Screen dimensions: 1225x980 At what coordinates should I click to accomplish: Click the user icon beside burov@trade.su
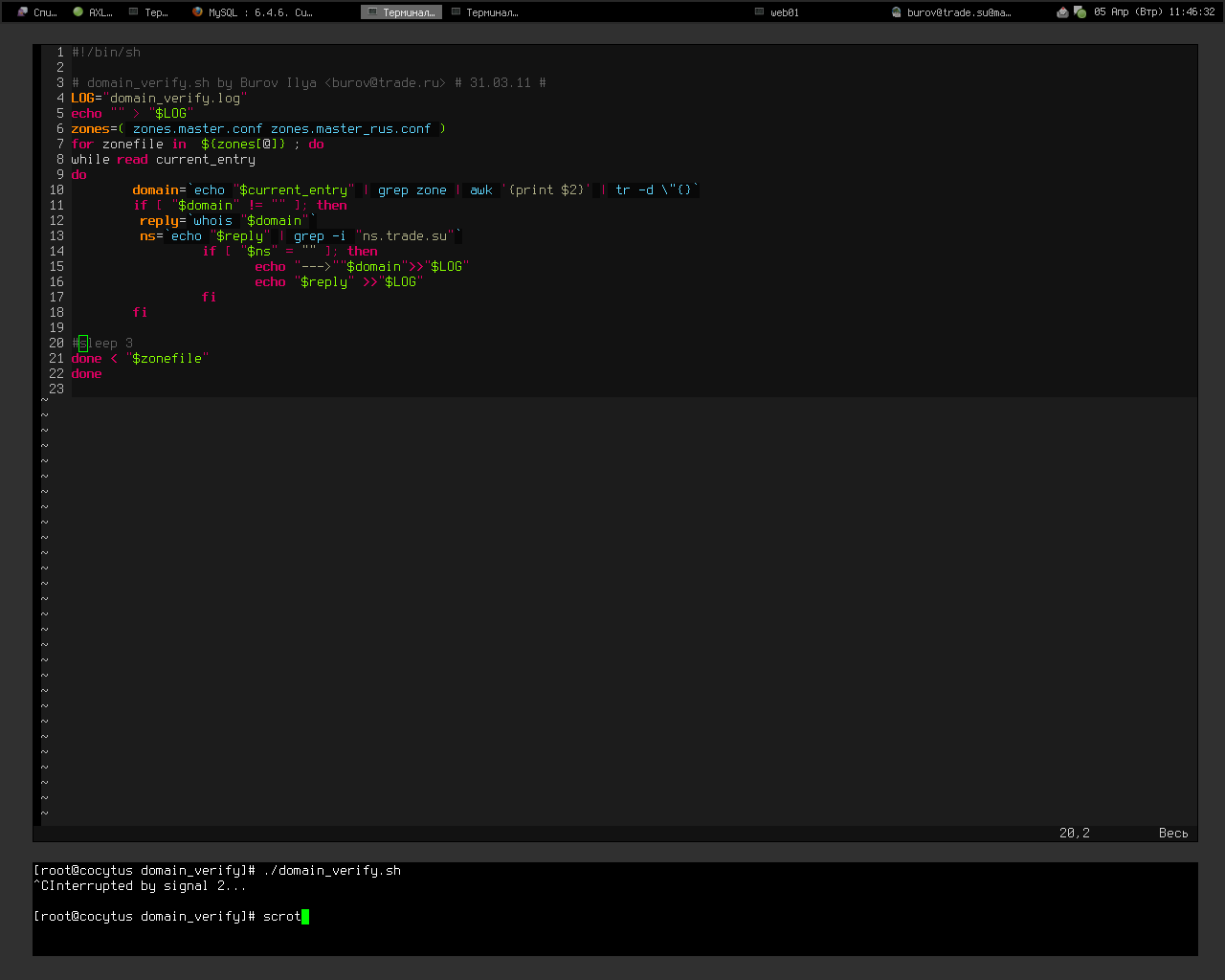pos(896,12)
